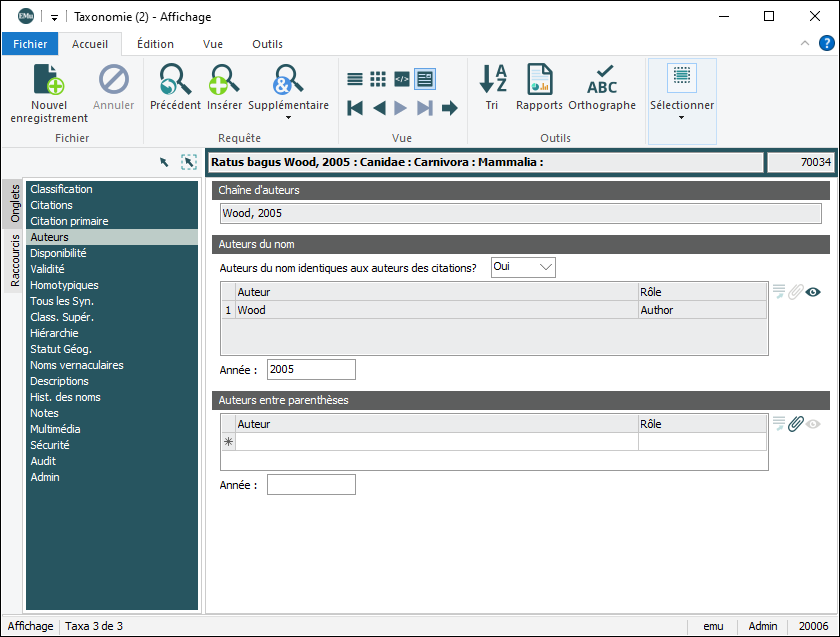
Task: Go to the first record
Action: (355, 108)
